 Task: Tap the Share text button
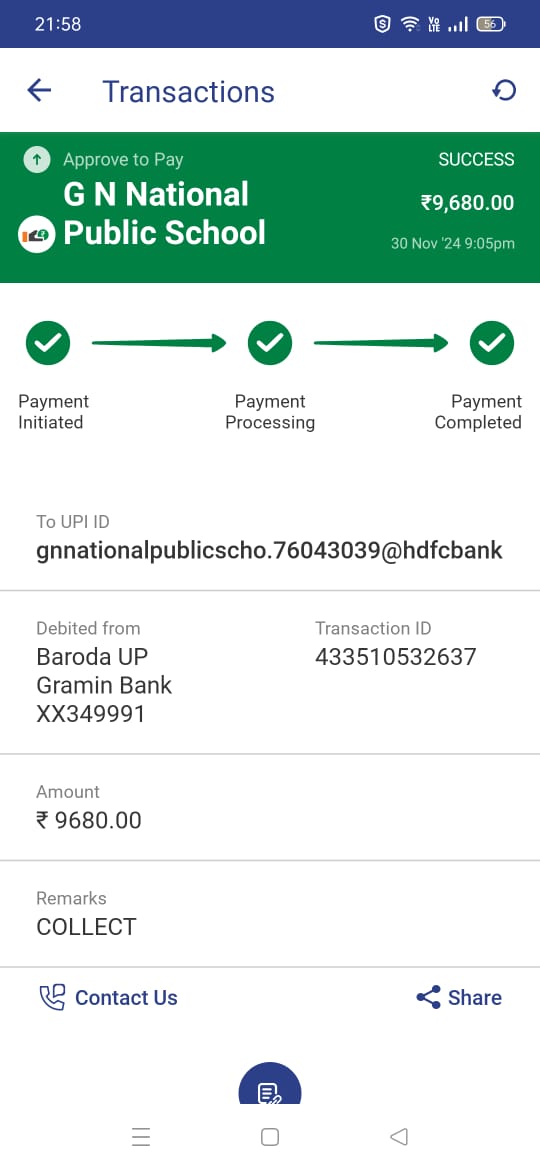pos(475,998)
